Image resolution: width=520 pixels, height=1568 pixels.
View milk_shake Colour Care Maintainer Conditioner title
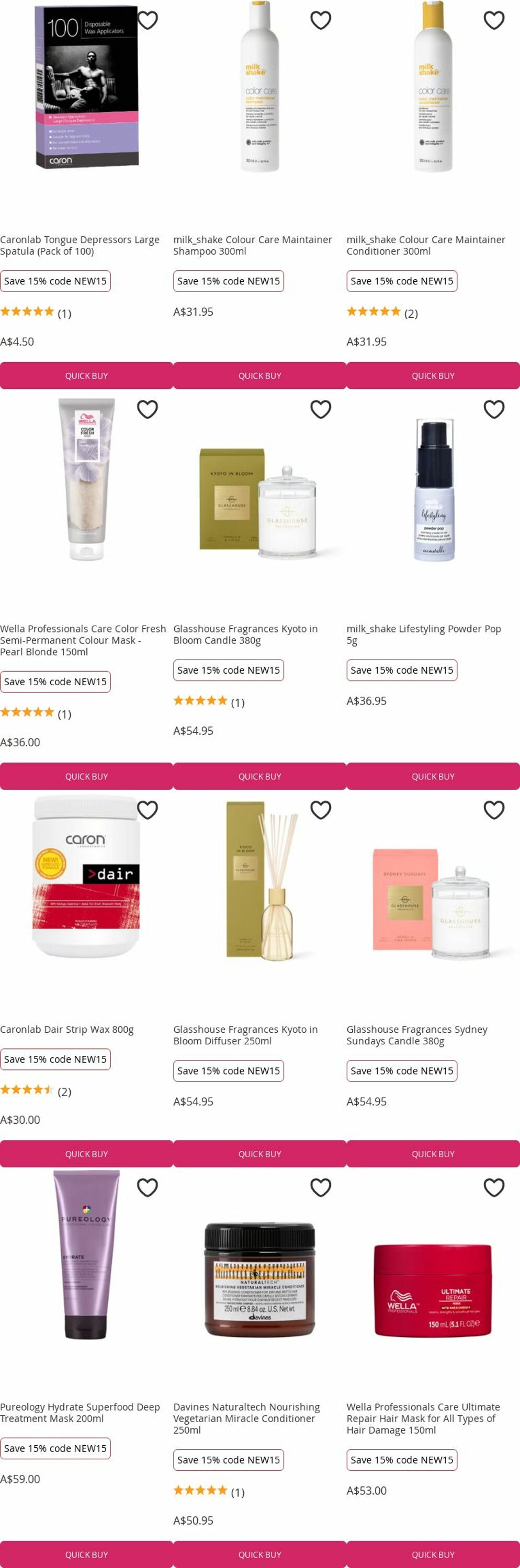pyautogui.click(x=426, y=245)
